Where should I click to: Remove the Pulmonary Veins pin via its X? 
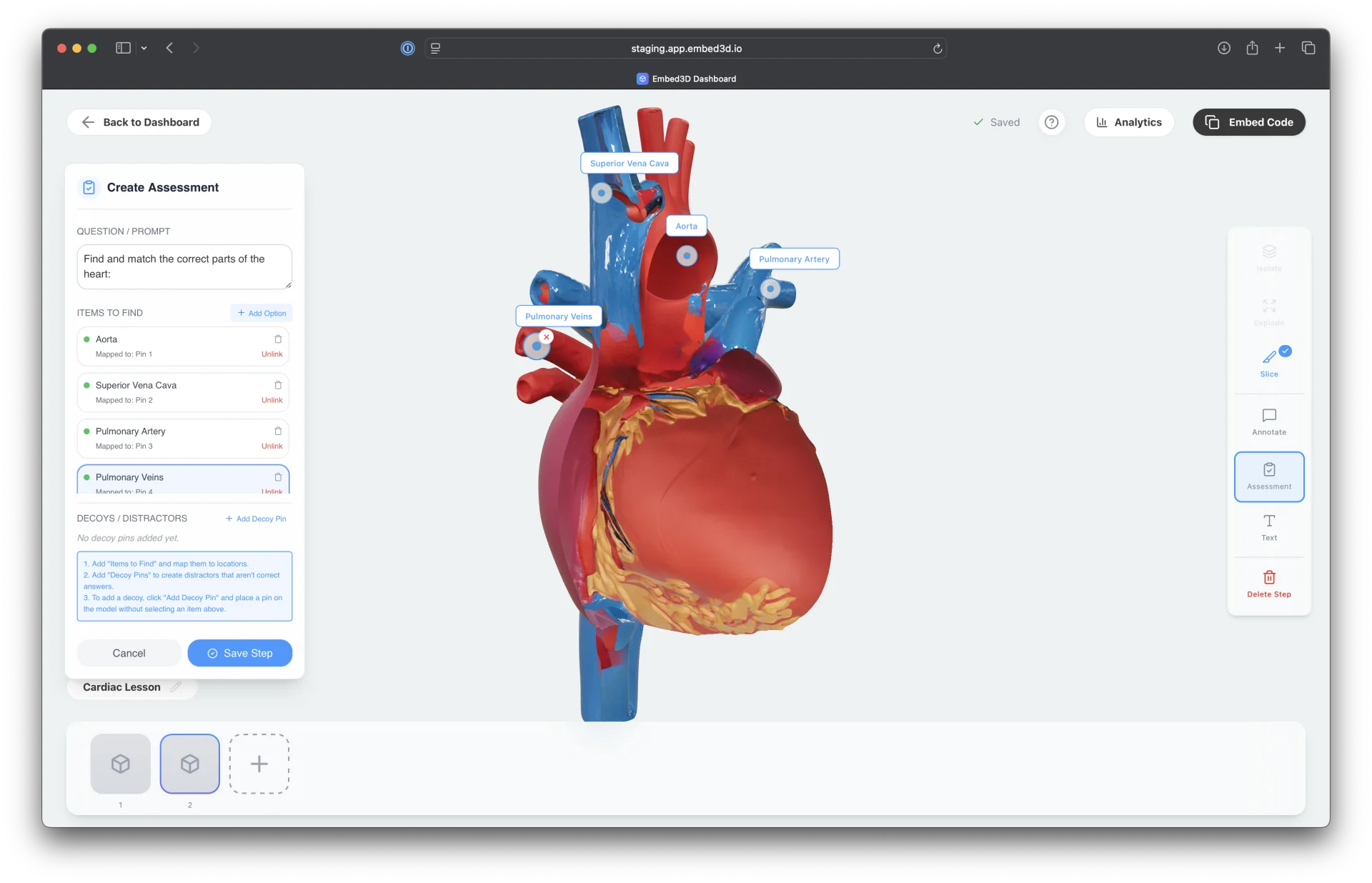coord(545,336)
